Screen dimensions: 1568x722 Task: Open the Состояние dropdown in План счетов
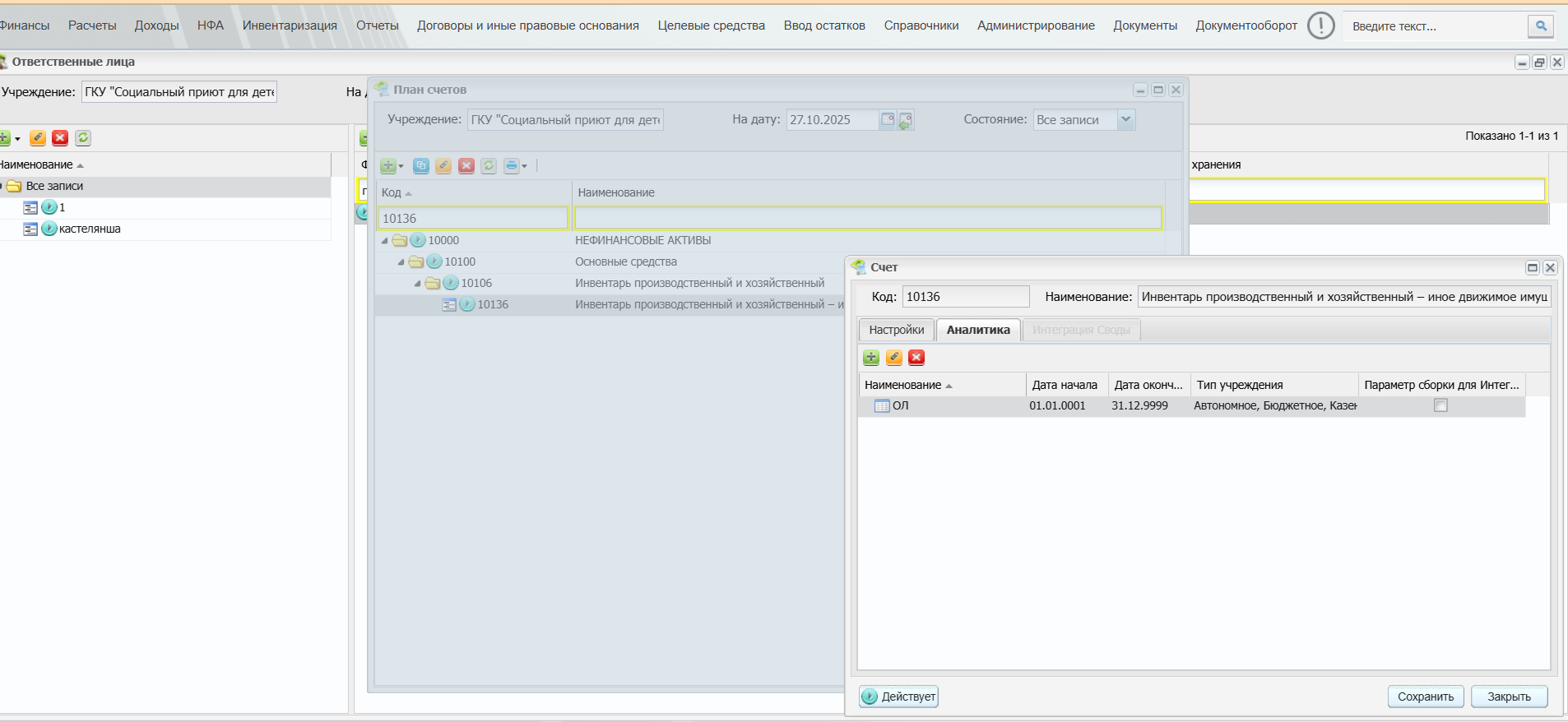tap(1126, 120)
